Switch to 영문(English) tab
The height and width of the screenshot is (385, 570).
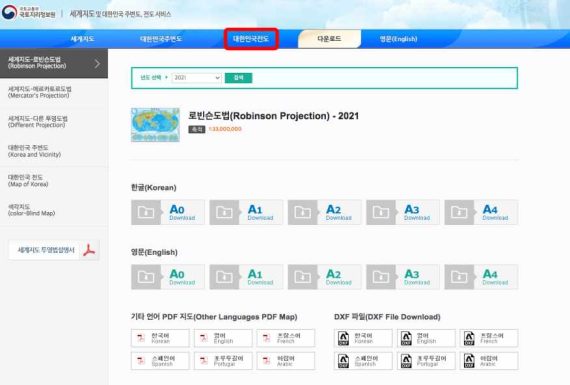coord(398,39)
